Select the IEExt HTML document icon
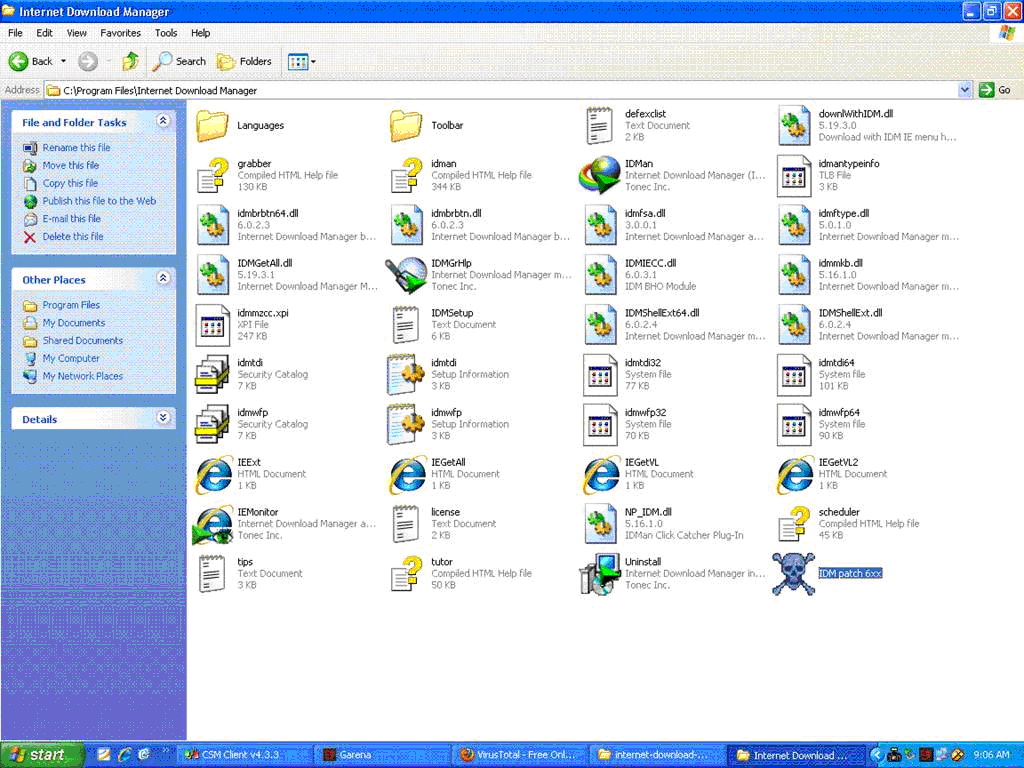 point(213,474)
